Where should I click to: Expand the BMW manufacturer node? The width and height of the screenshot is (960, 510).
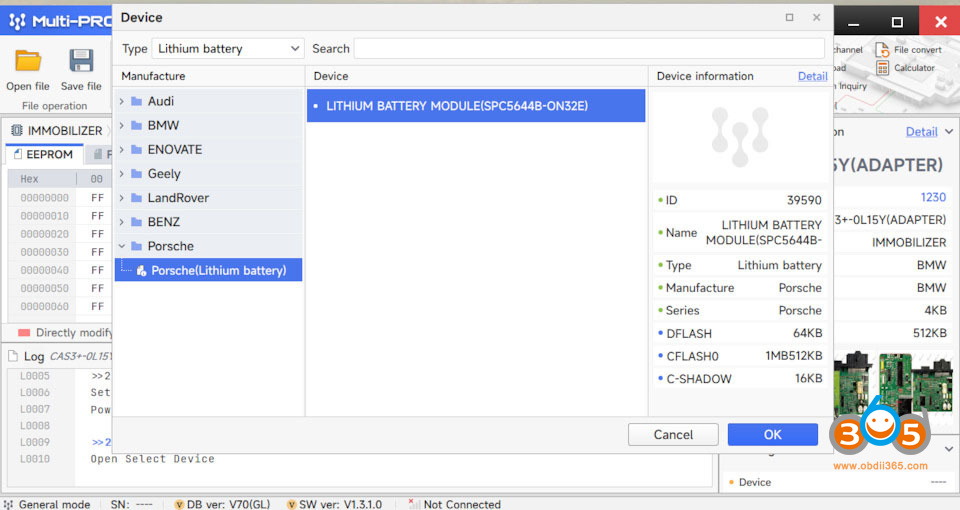(122, 125)
